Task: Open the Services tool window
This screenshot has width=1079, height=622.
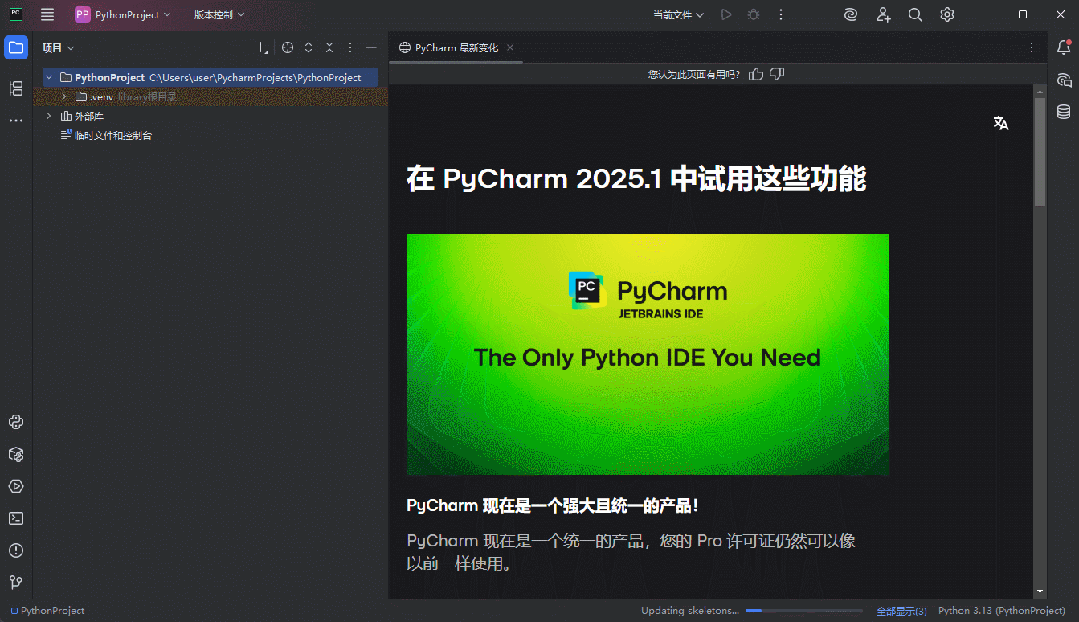Action: pyautogui.click(x=16, y=486)
